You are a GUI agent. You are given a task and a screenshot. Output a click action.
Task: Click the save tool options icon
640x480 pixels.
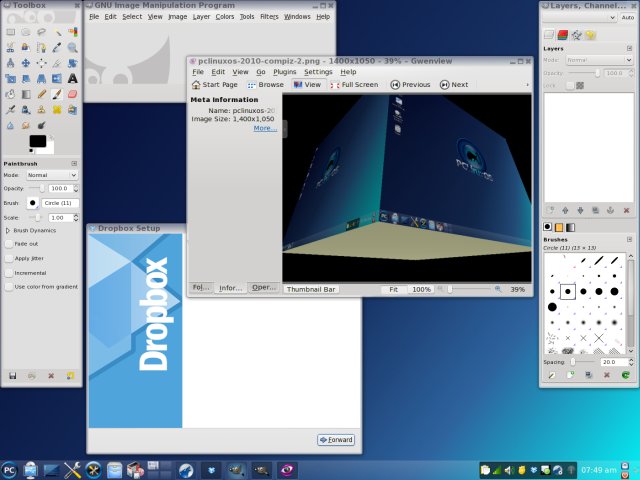pos(12,376)
